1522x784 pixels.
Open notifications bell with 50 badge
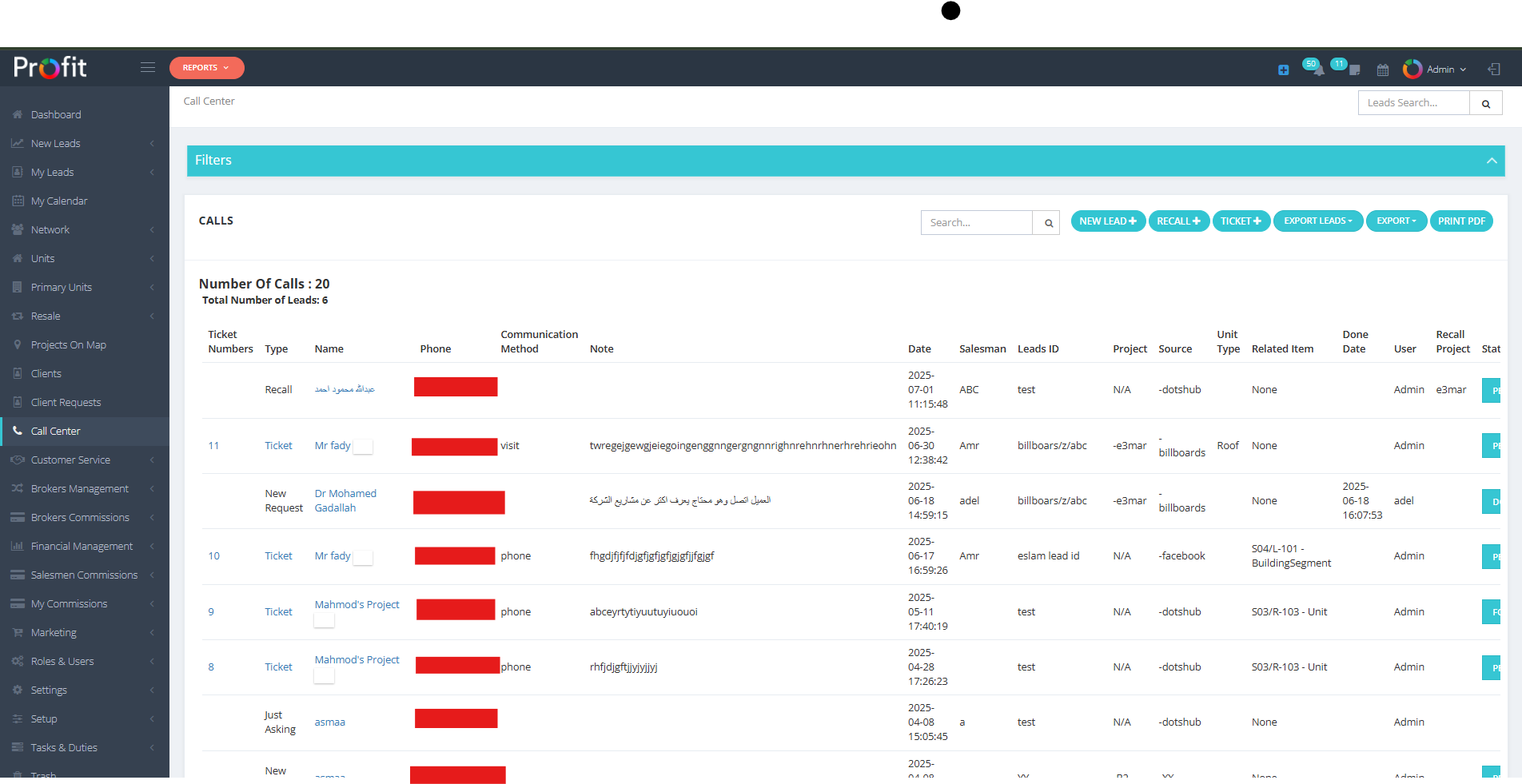click(x=1317, y=70)
